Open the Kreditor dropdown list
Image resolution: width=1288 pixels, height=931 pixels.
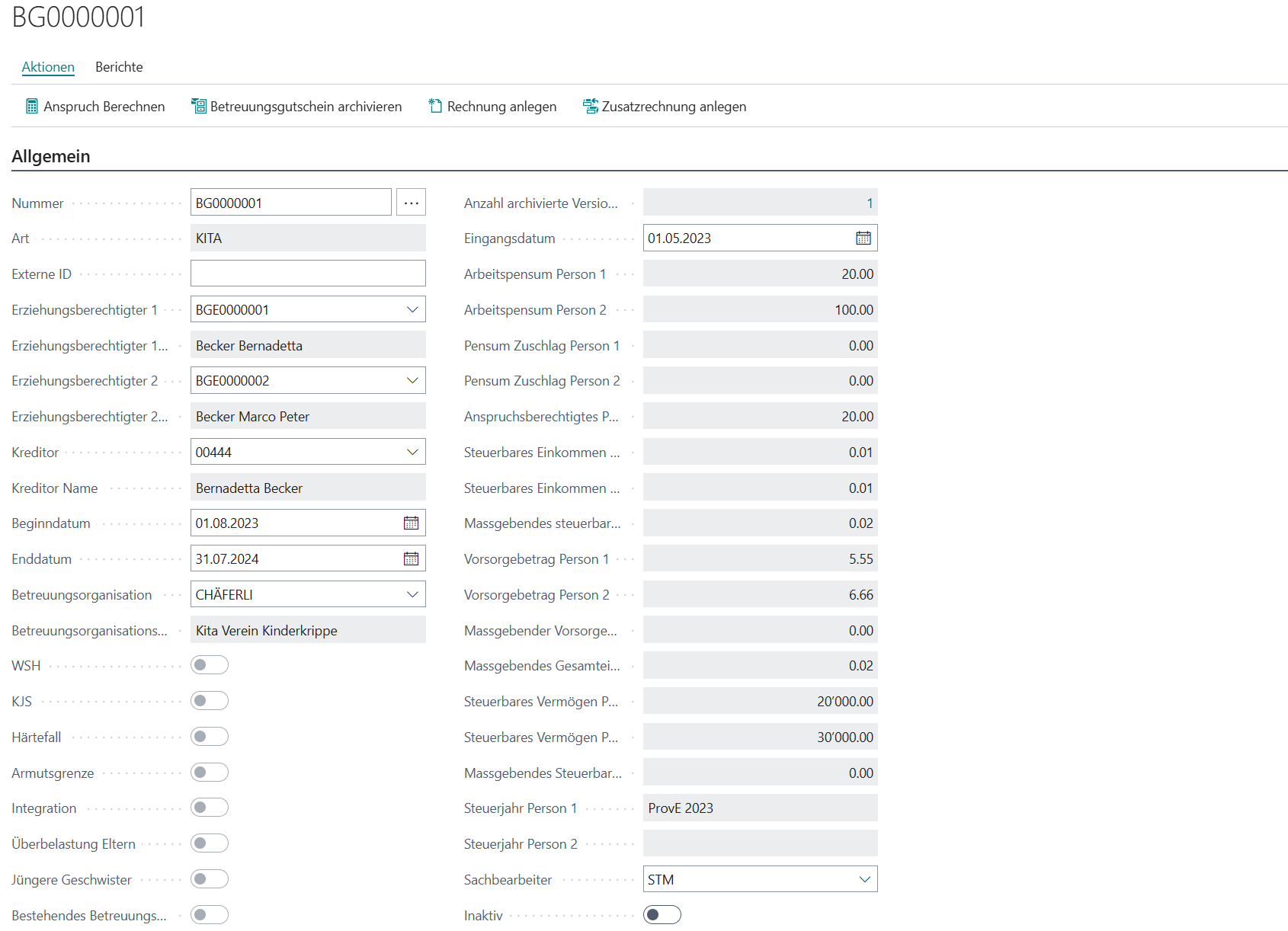pos(412,453)
